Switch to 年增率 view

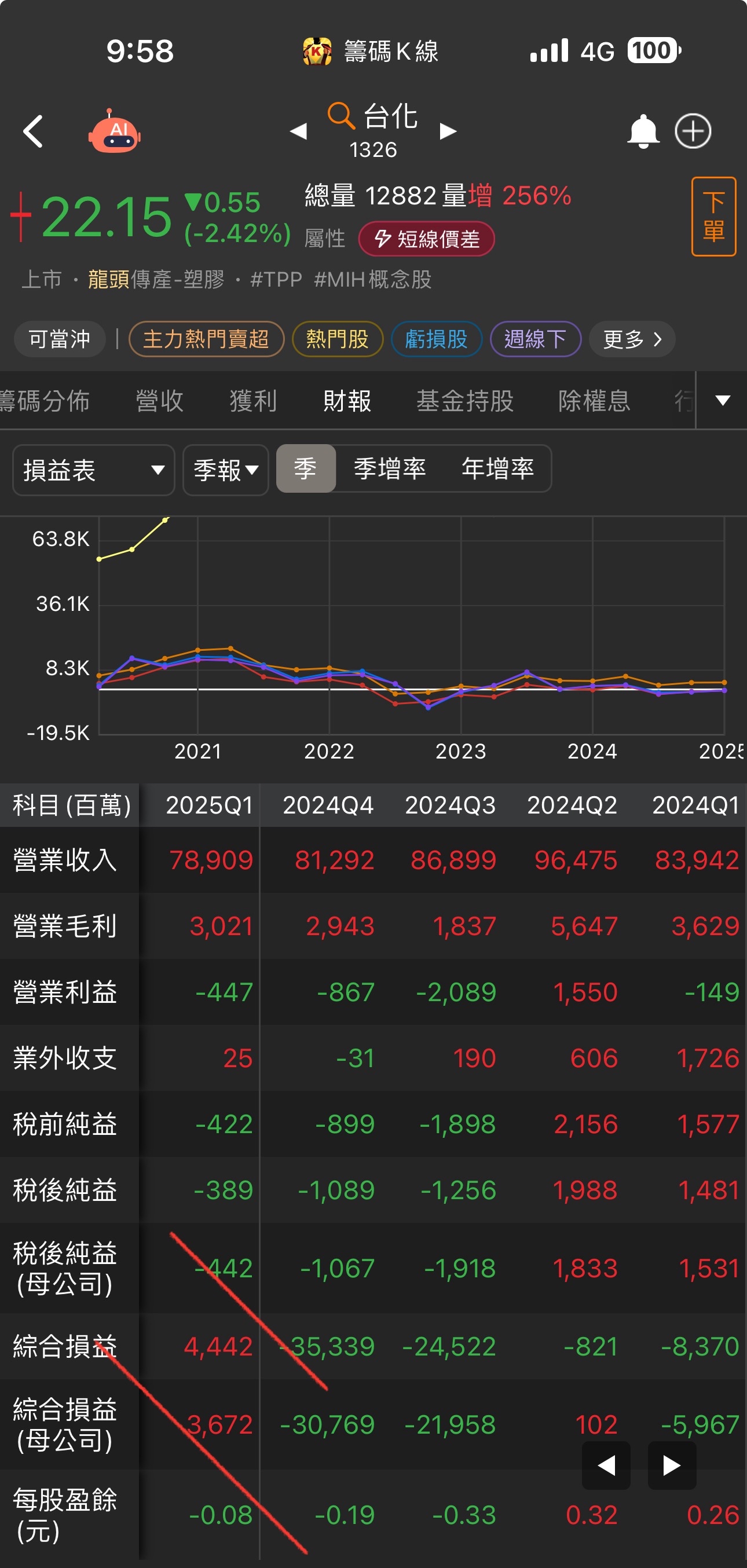497,468
